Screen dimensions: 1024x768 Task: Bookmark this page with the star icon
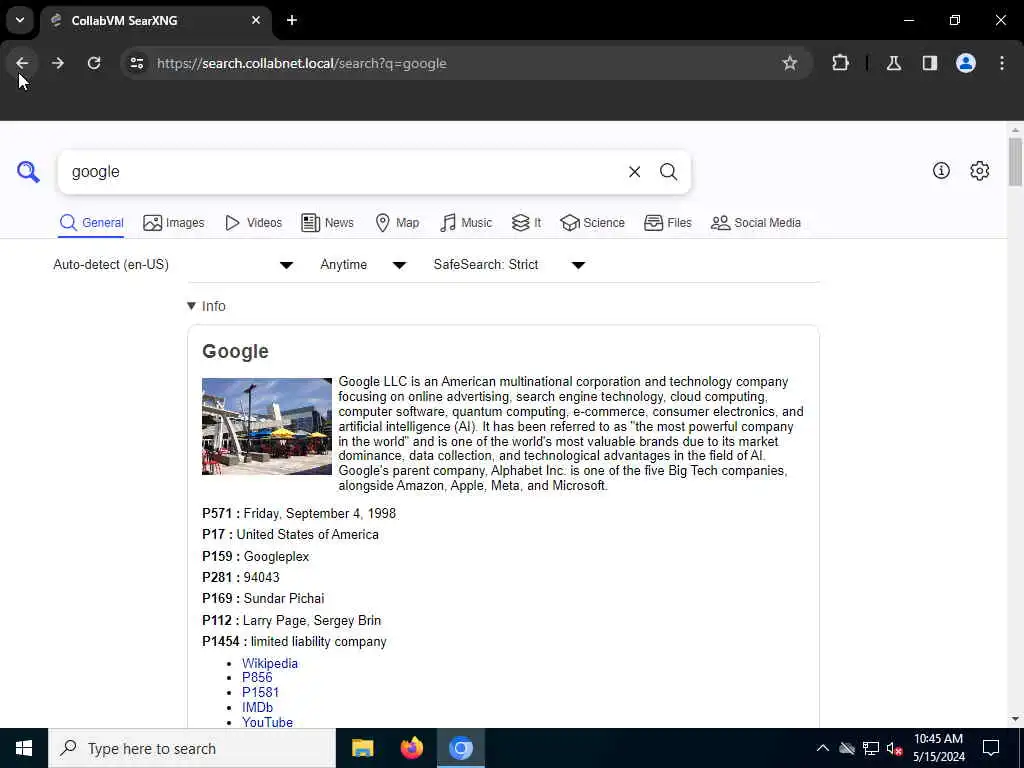790,63
